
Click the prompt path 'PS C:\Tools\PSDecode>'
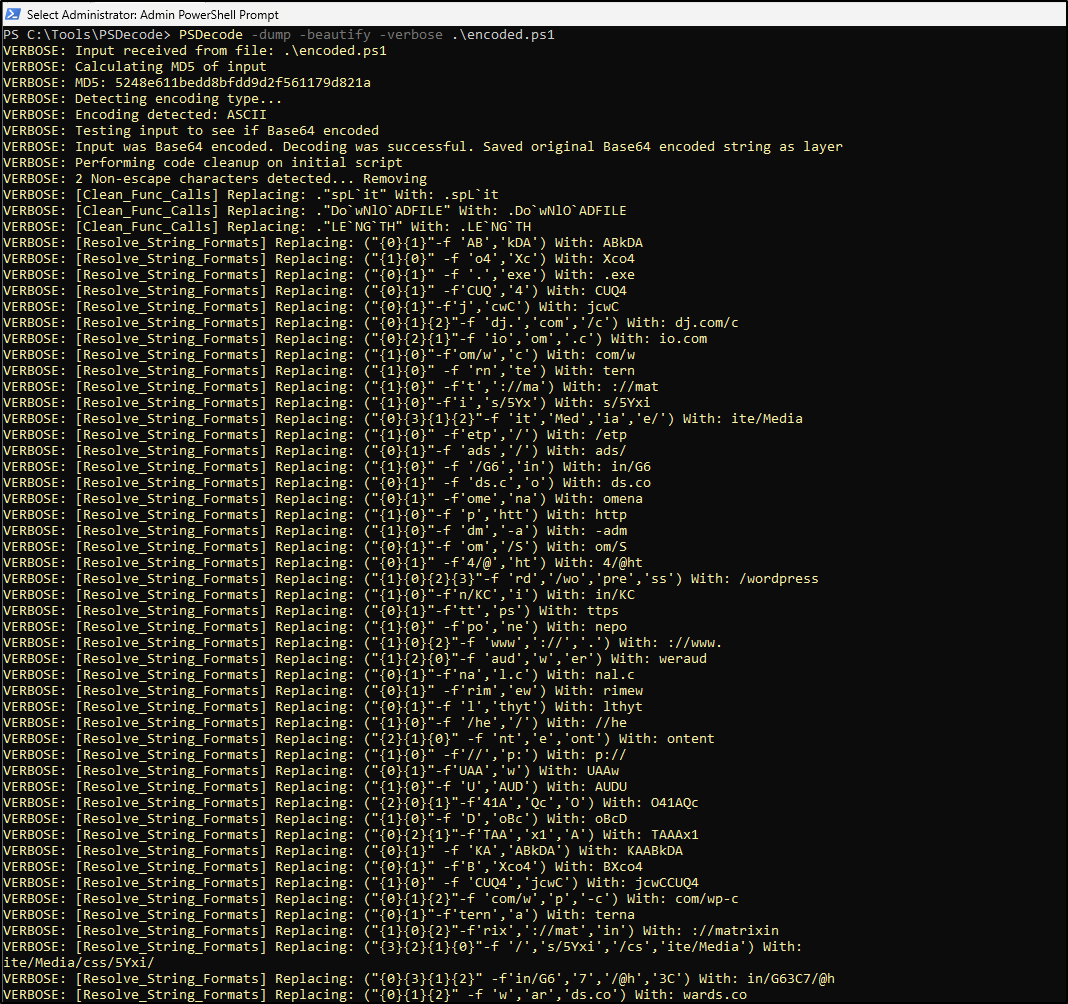(x=87, y=35)
